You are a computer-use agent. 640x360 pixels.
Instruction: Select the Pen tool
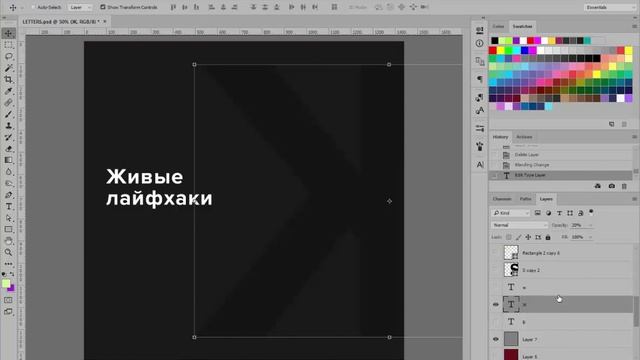pyautogui.click(x=9, y=195)
